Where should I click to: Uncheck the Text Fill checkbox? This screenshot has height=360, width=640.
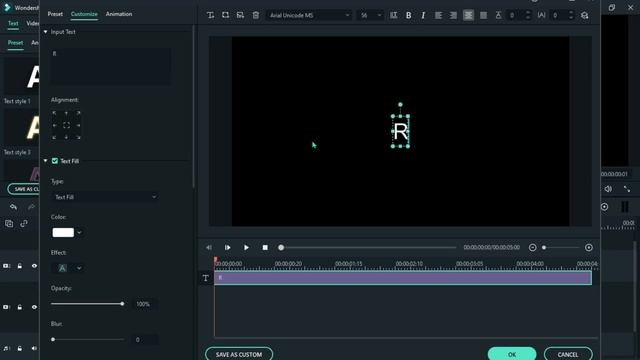(x=55, y=161)
